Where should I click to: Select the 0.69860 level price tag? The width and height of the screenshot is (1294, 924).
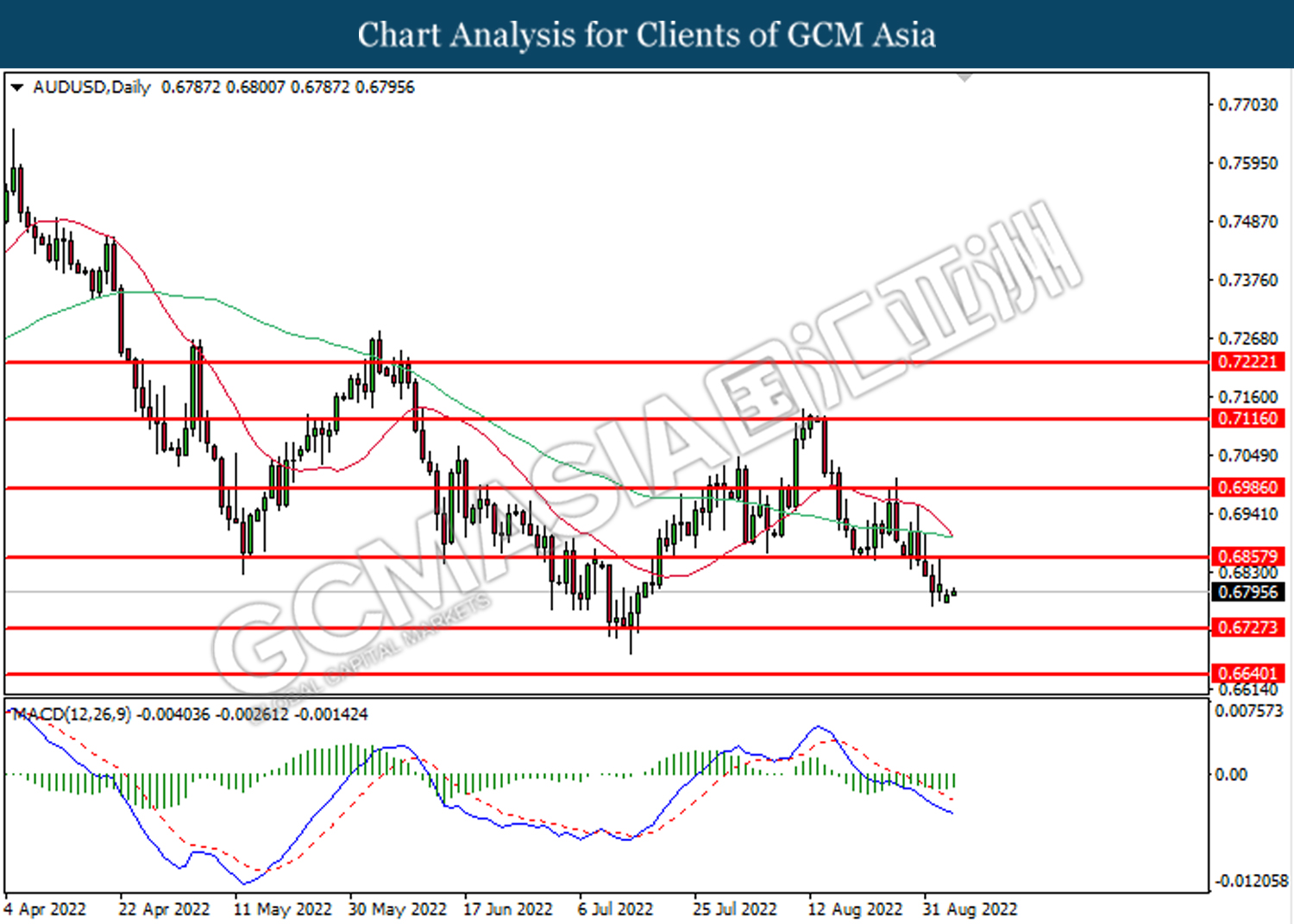click(x=1248, y=488)
